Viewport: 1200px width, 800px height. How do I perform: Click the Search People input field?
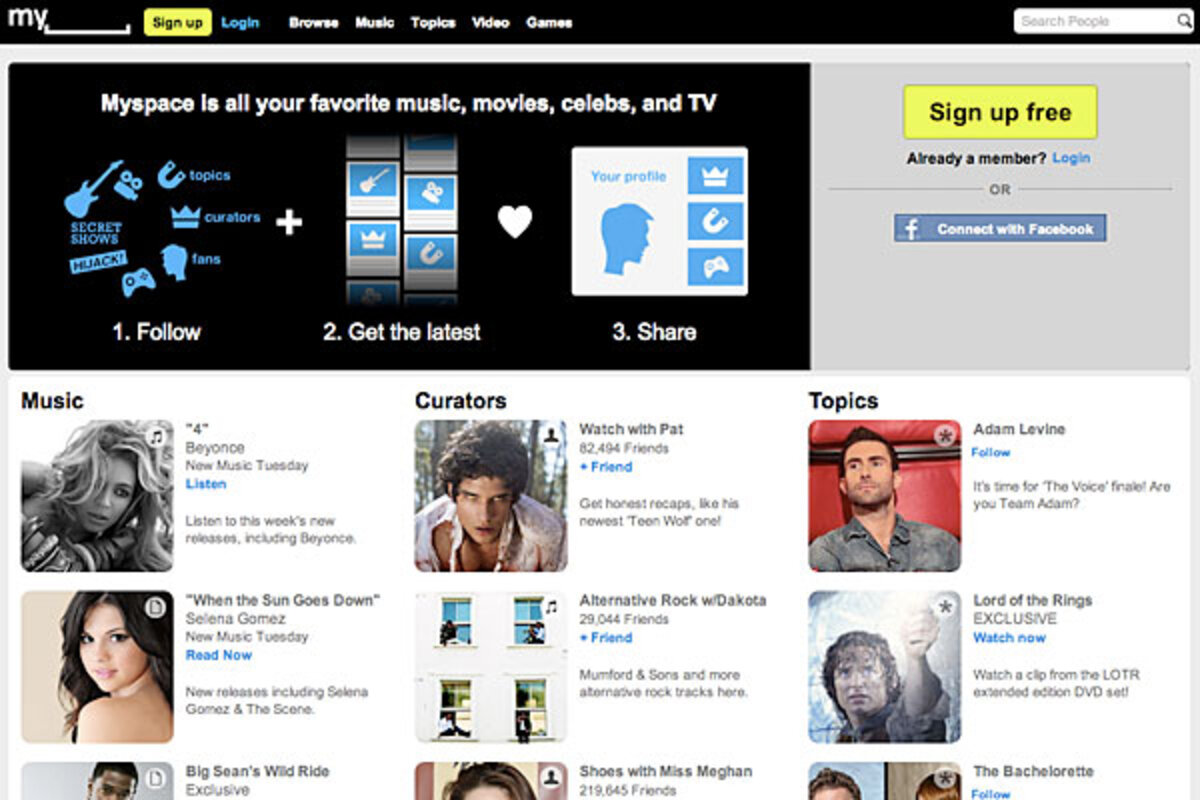click(x=1094, y=21)
